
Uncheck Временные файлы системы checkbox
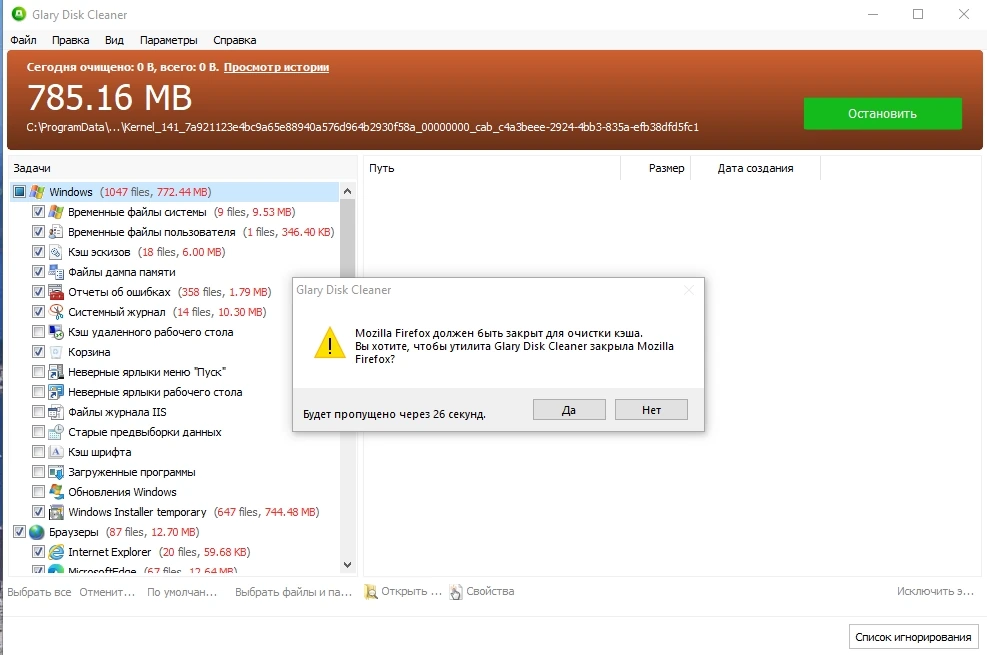click(x=38, y=211)
